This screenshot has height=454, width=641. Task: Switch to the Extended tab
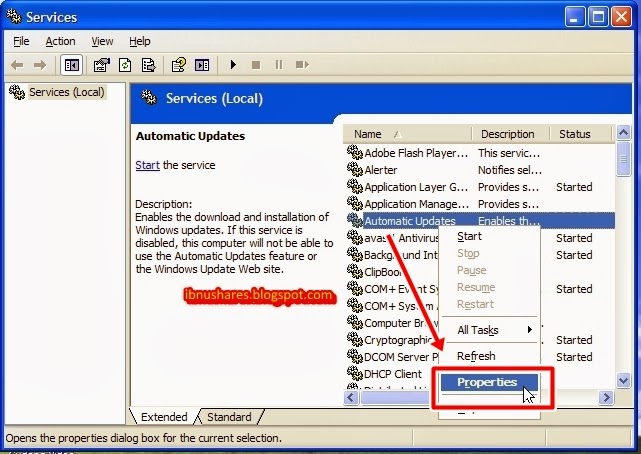click(164, 417)
